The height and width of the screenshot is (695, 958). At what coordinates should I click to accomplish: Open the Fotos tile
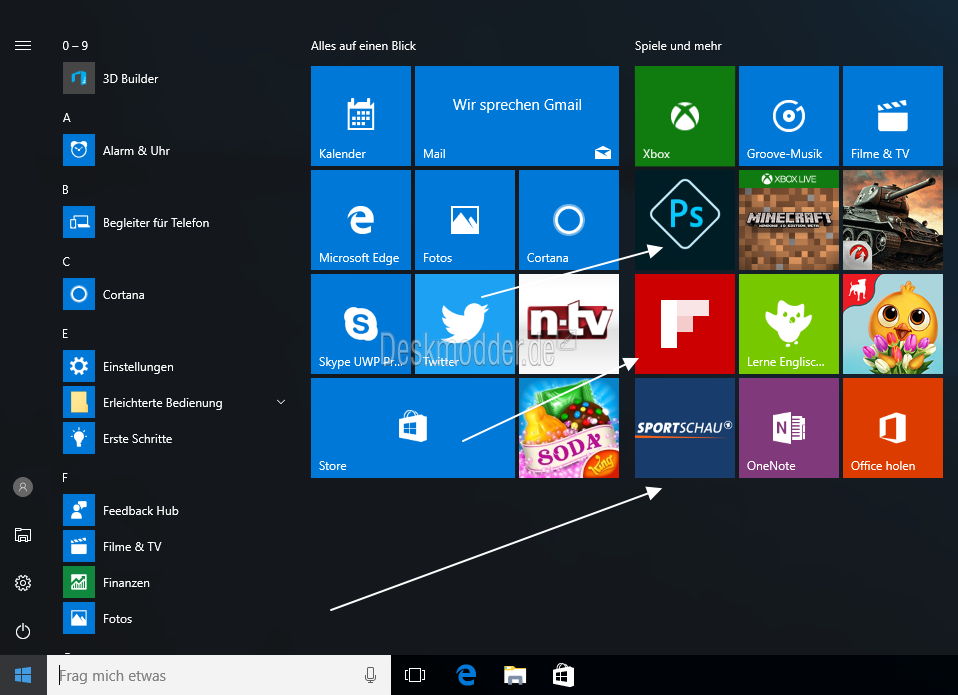(465, 220)
